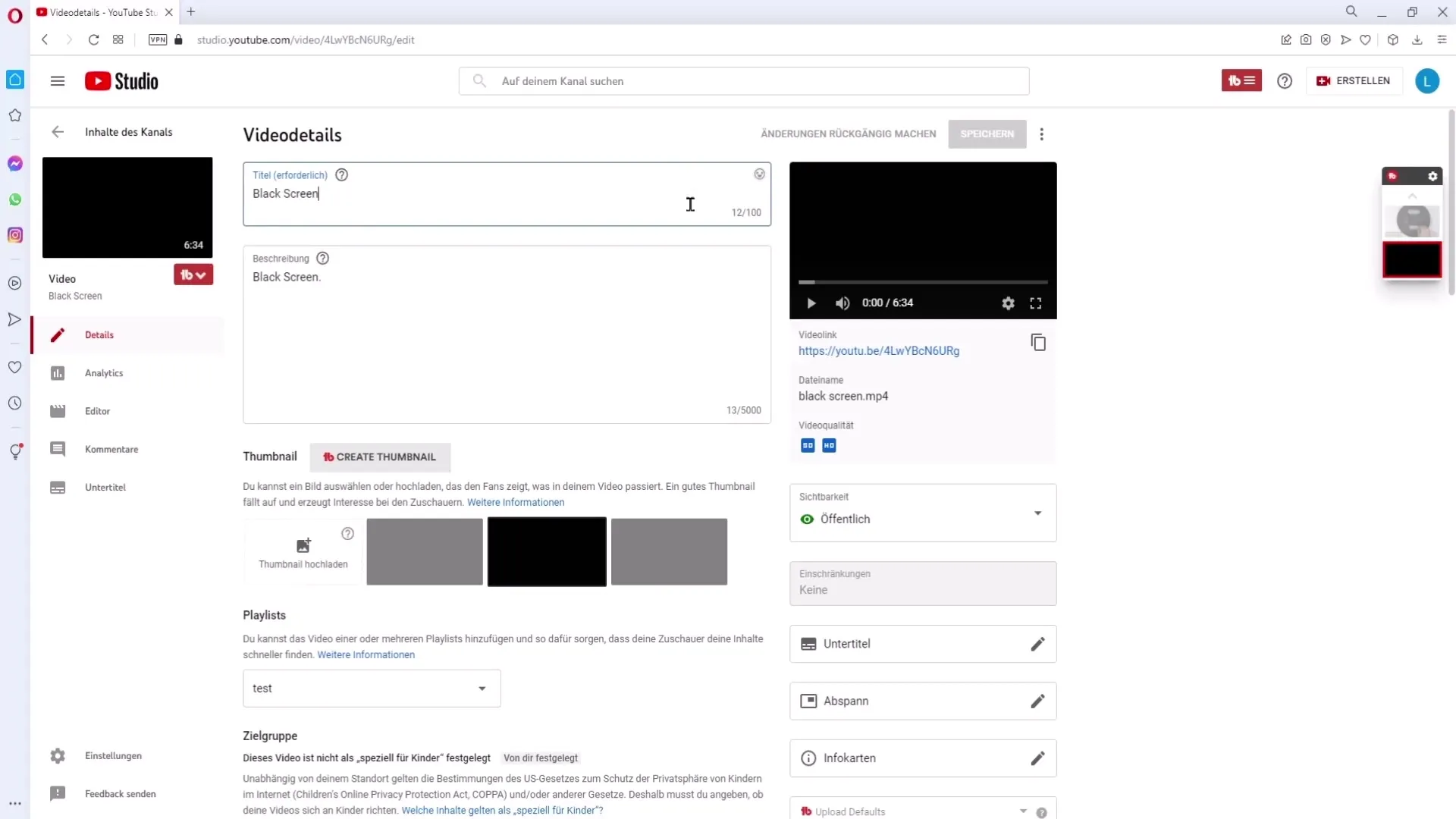Image resolution: width=1456 pixels, height=819 pixels.
Task: Open the account avatar L menu
Action: pyautogui.click(x=1427, y=81)
